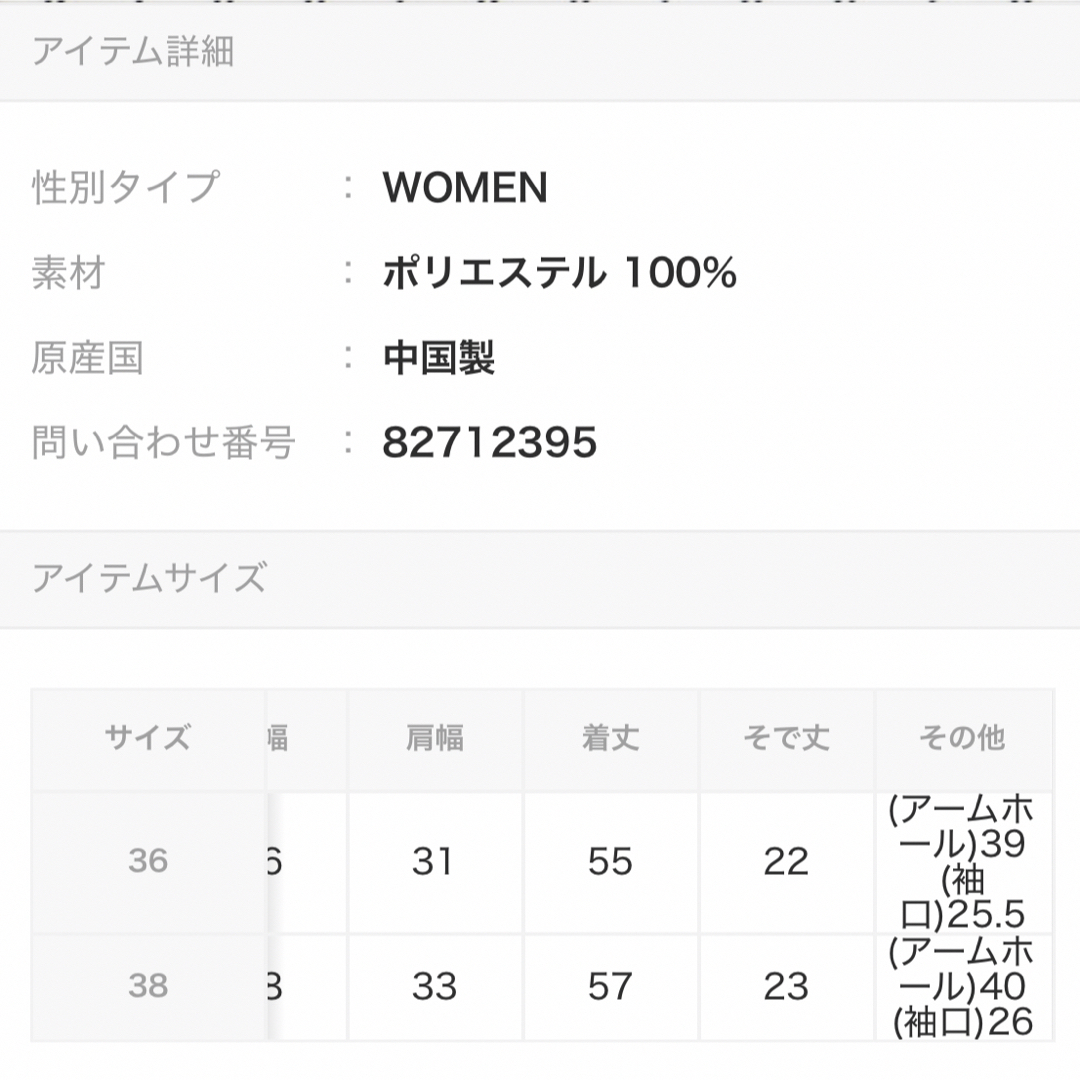Click shoulder width value 33
The height and width of the screenshot is (1080, 1080).
point(435,986)
